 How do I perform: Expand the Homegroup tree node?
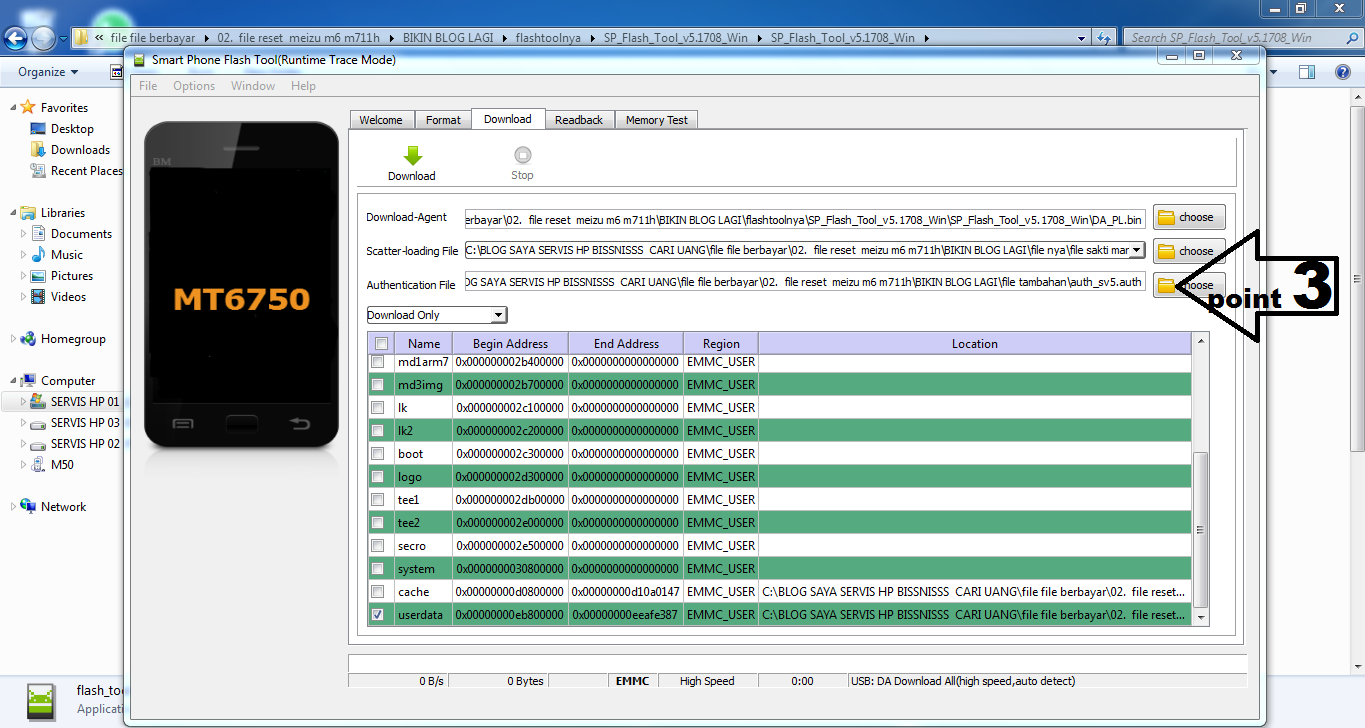coord(13,339)
